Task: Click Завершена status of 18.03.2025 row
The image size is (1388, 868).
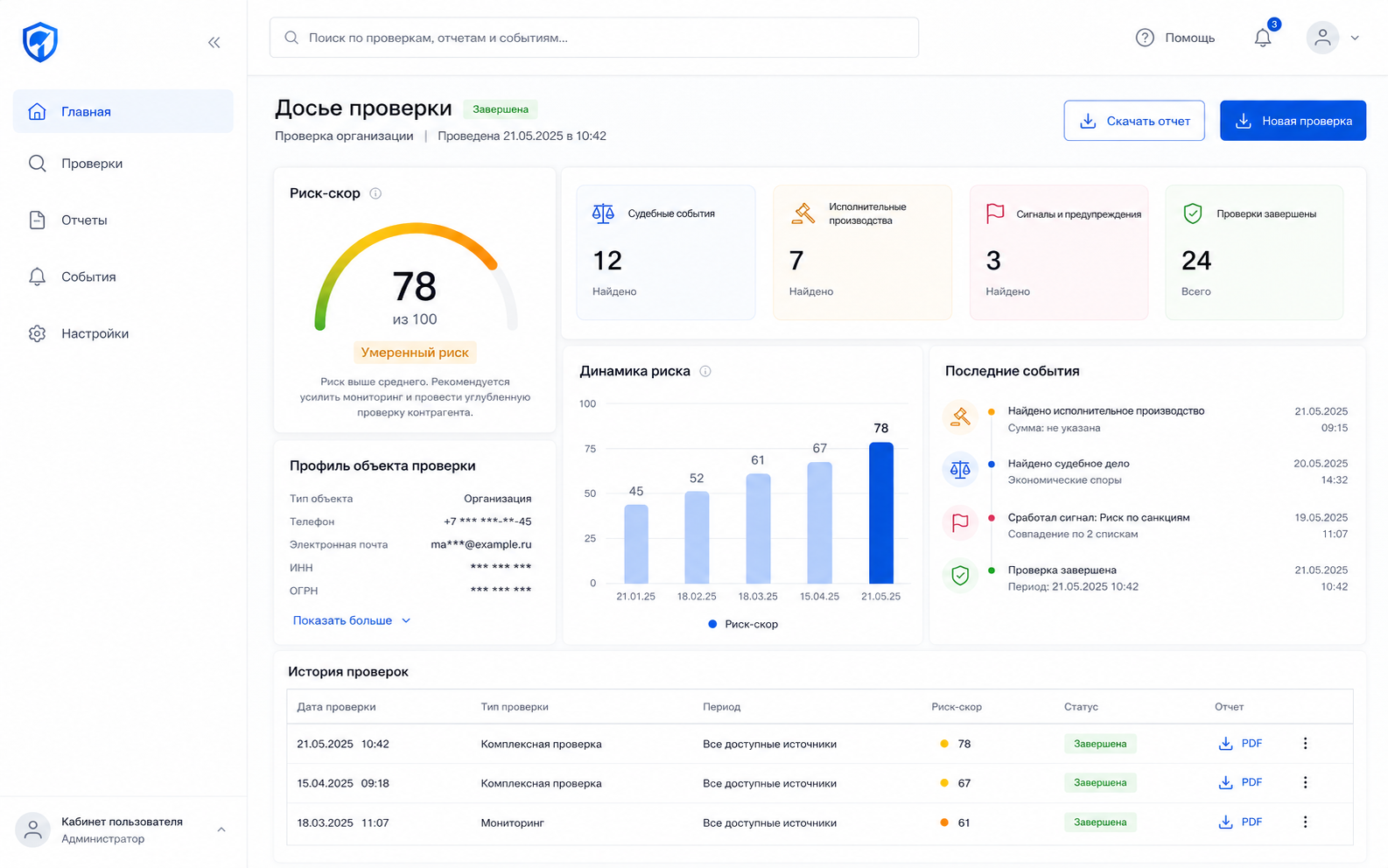Action: coord(1100,822)
